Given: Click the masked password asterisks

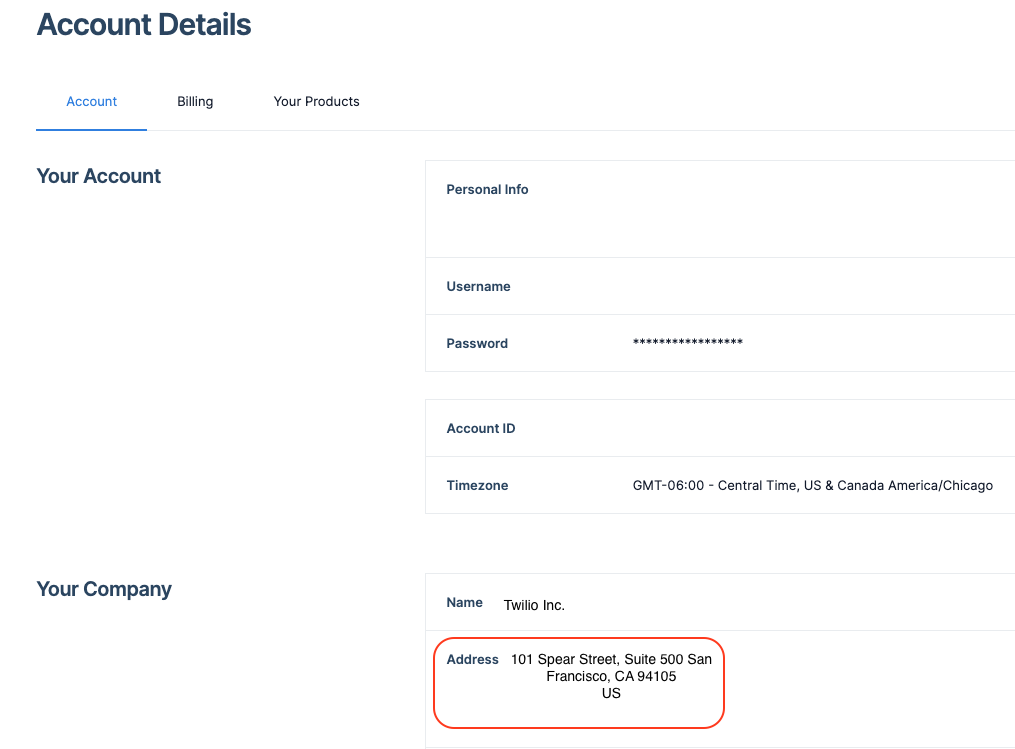Looking at the screenshot, I should coord(687,344).
